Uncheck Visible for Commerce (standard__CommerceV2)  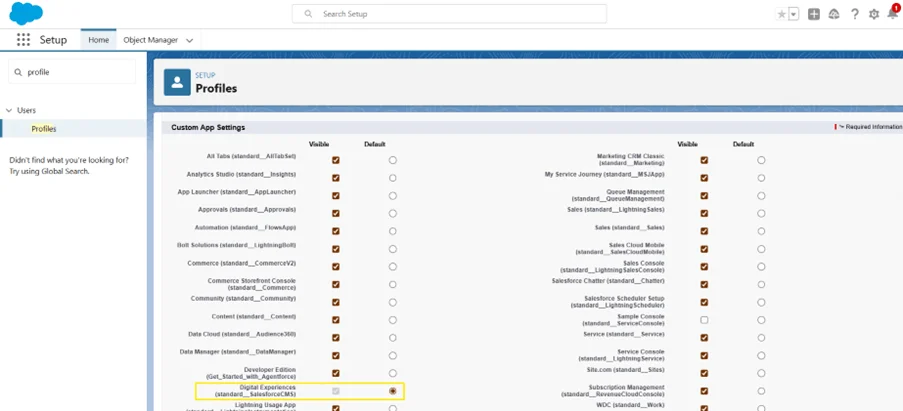click(336, 267)
